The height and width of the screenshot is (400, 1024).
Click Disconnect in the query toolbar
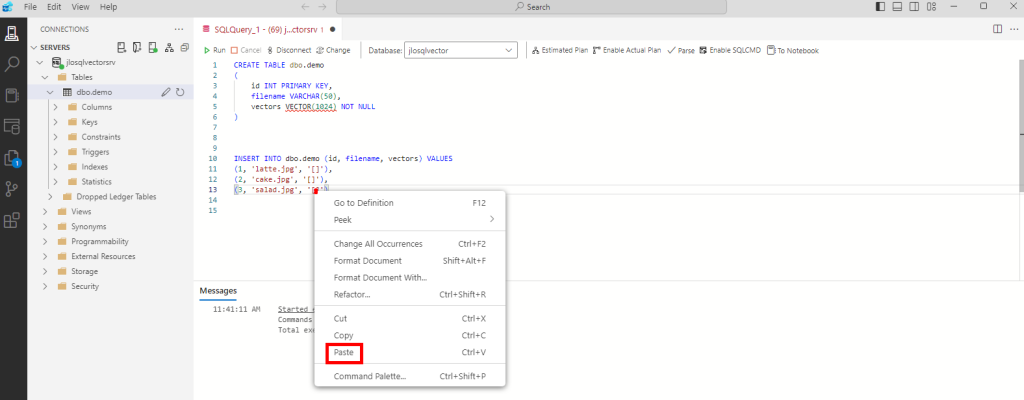point(289,50)
